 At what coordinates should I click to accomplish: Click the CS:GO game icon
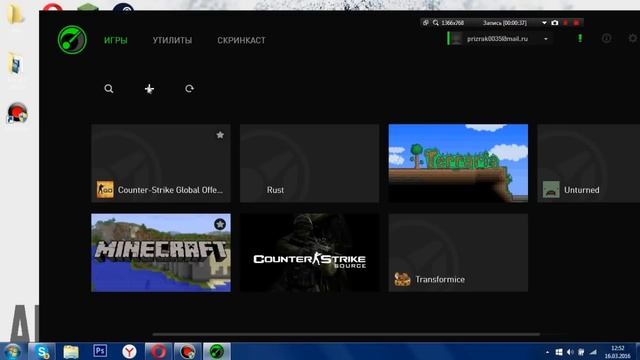pyautogui.click(x=105, y=190)
